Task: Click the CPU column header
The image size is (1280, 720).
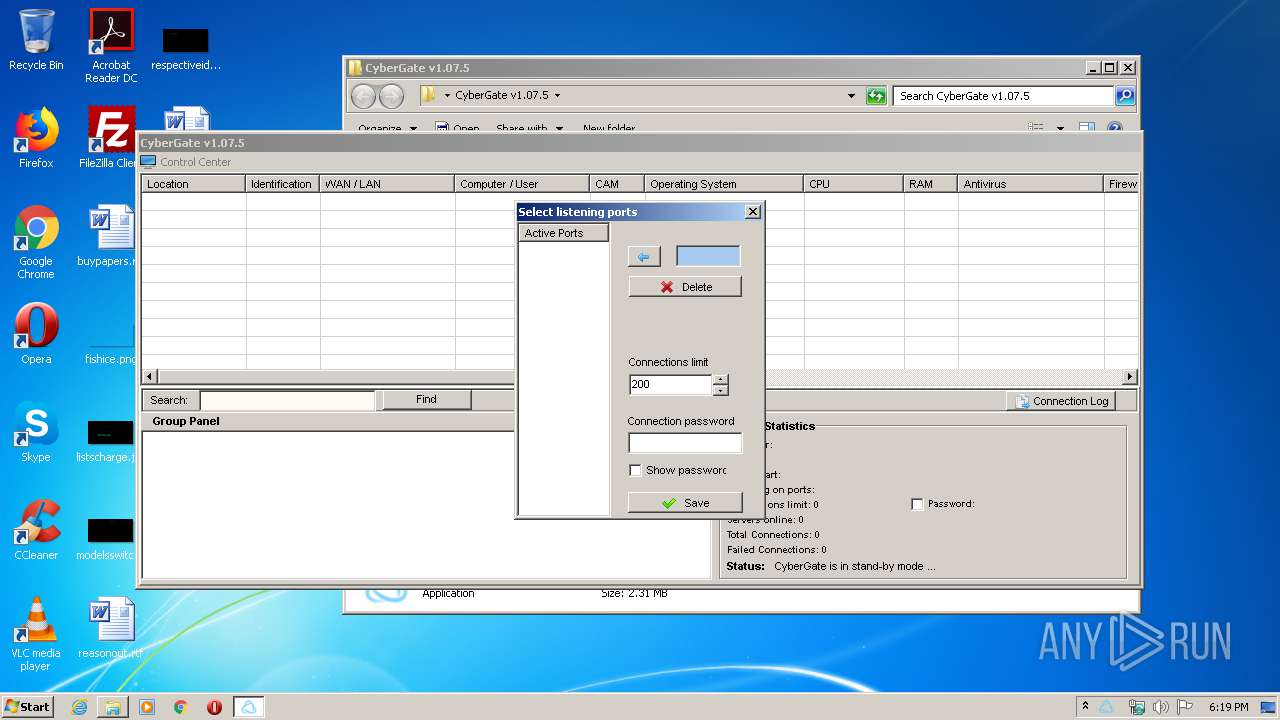Action: pyautogui.click(x=853, y=184)
